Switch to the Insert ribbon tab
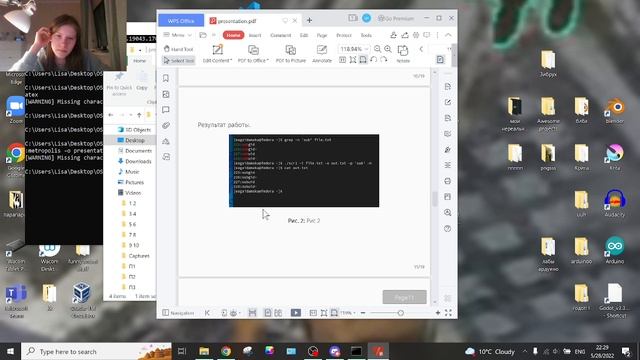Viewport: 640px width, 360px height. (255, 36)
